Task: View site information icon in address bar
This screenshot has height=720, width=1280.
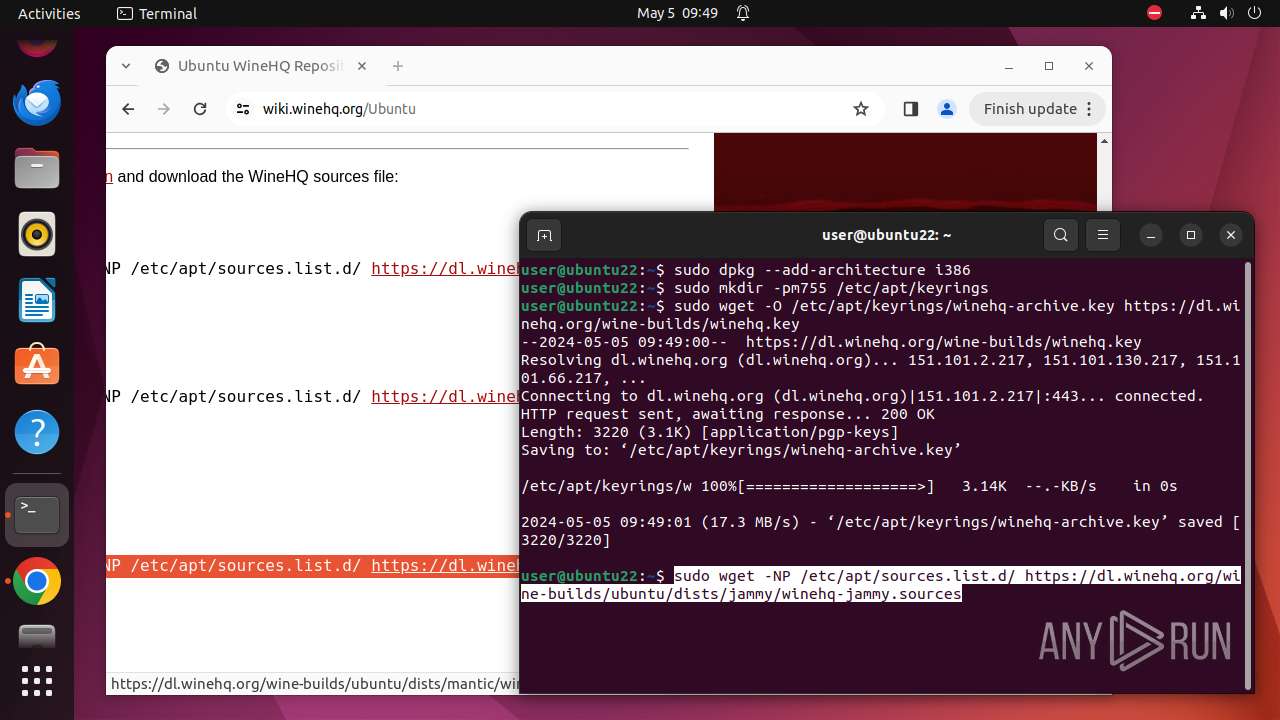Action: 243,109
